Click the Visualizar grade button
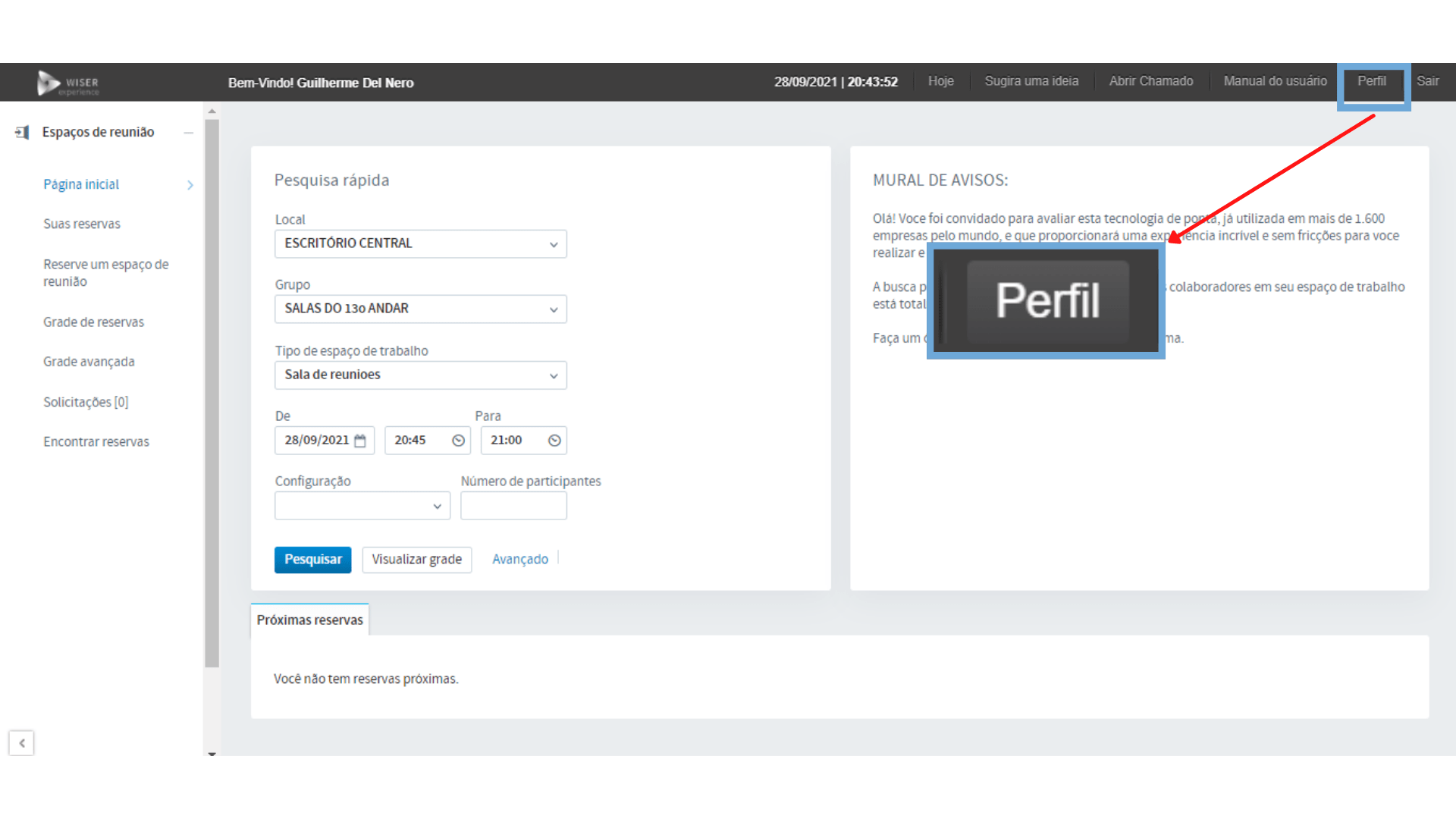The height and width of the screenshot is (819, 1456). click(x=416, y=560)
